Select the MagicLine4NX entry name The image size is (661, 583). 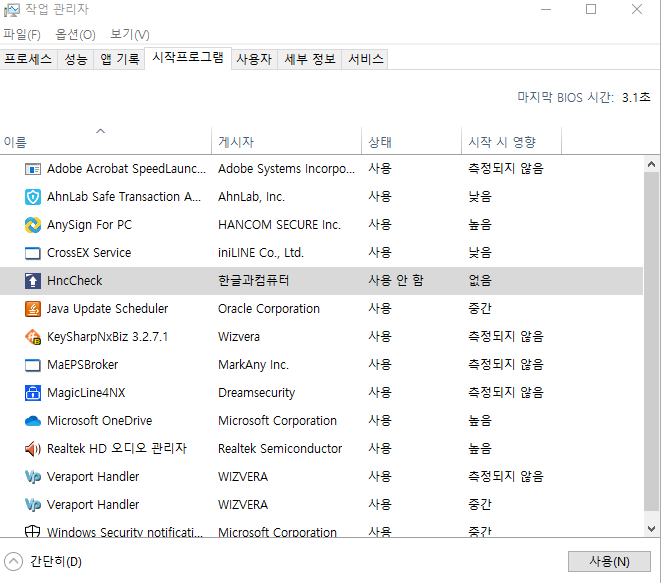click(x=86, y=393)
